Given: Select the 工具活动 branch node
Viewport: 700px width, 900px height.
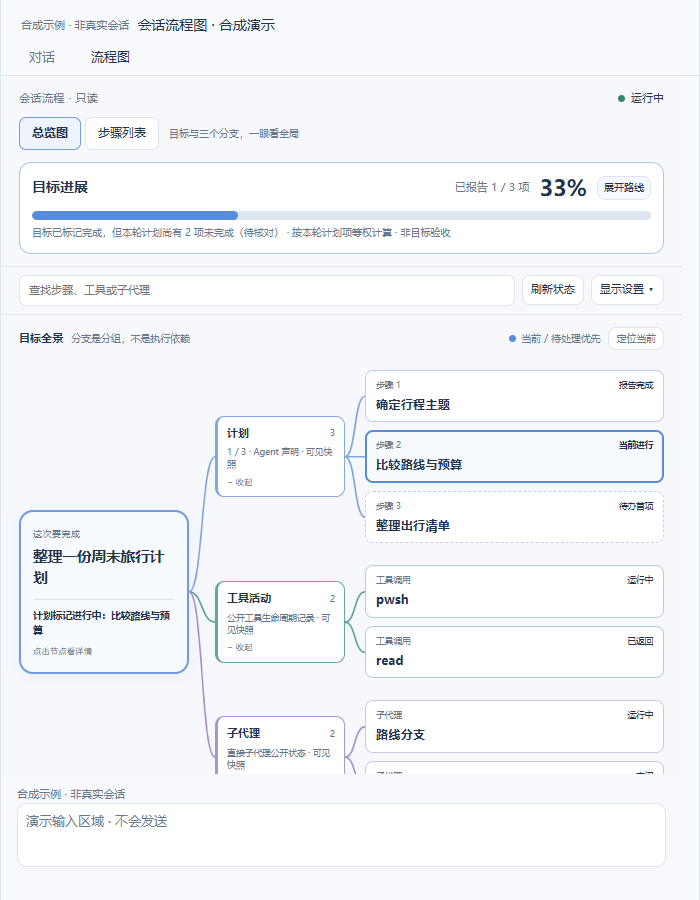Looking at the screenshot, I should point(280,622).
